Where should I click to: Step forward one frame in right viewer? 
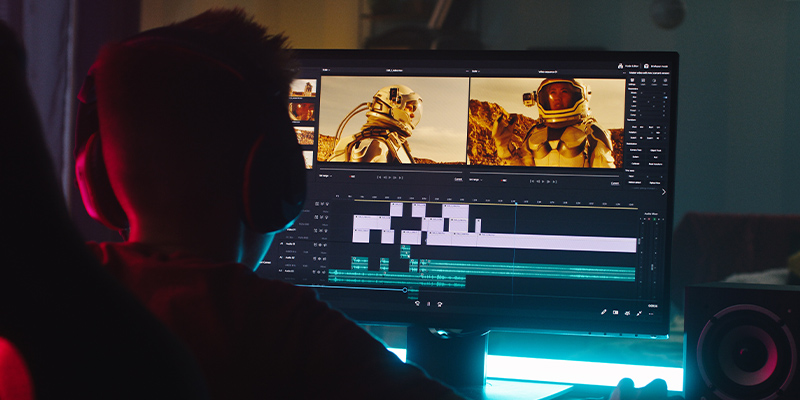[548, 182]
